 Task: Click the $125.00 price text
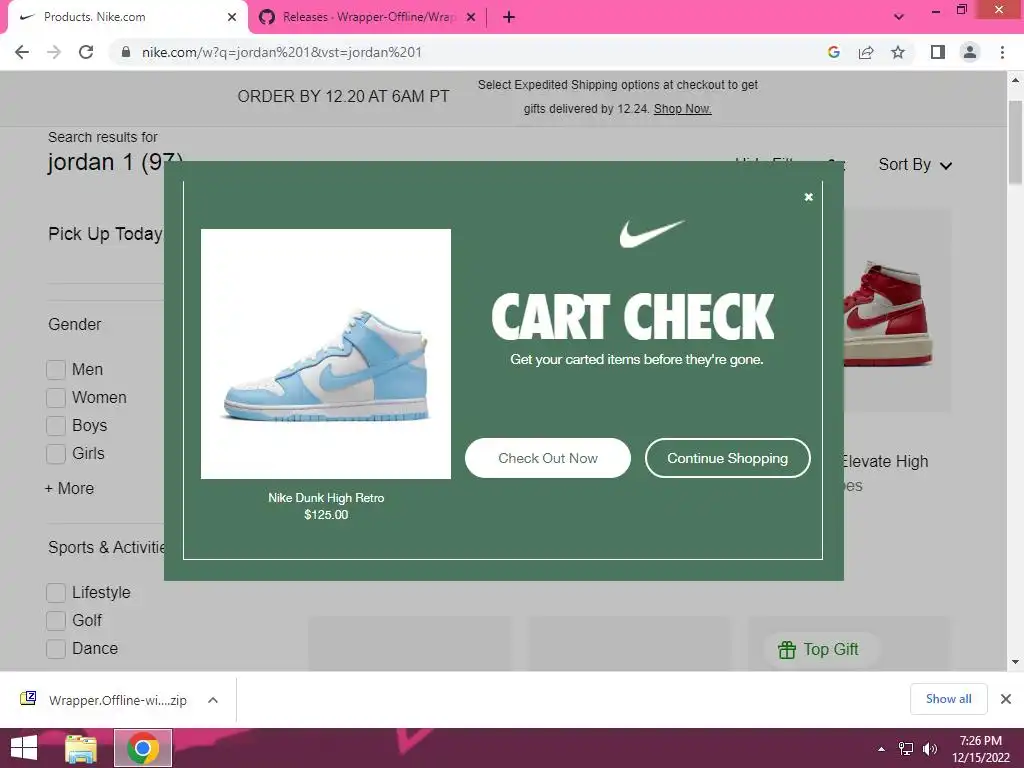326,515
